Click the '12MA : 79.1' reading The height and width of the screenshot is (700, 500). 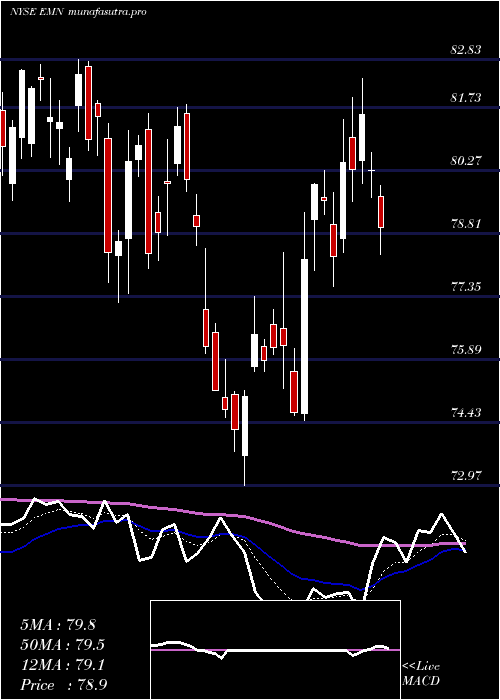pyautogui.click(x=62, y=665)
